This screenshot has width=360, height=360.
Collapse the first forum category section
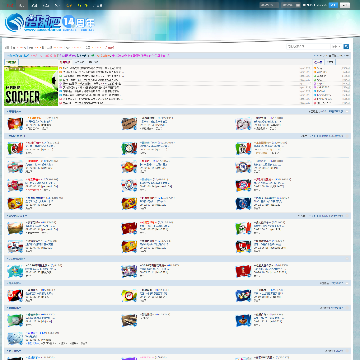[x=347, y=112]
